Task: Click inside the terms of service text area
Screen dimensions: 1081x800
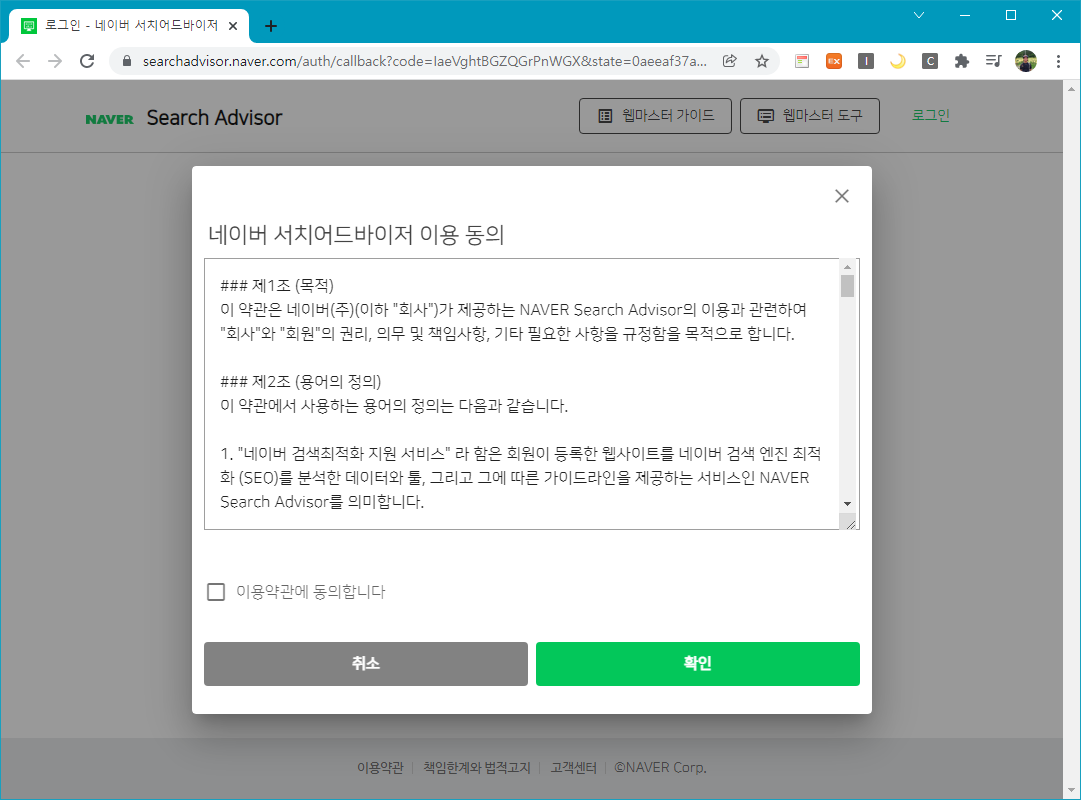Action: 522,394
